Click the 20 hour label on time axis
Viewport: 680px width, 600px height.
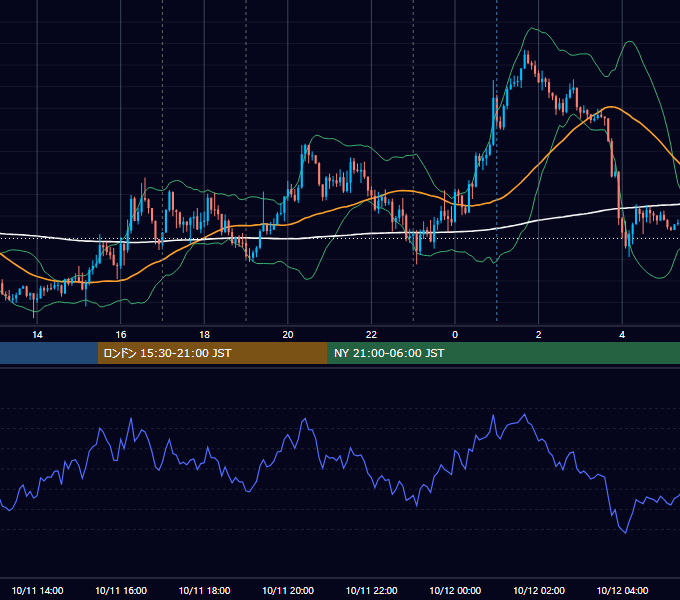(288, 335)
